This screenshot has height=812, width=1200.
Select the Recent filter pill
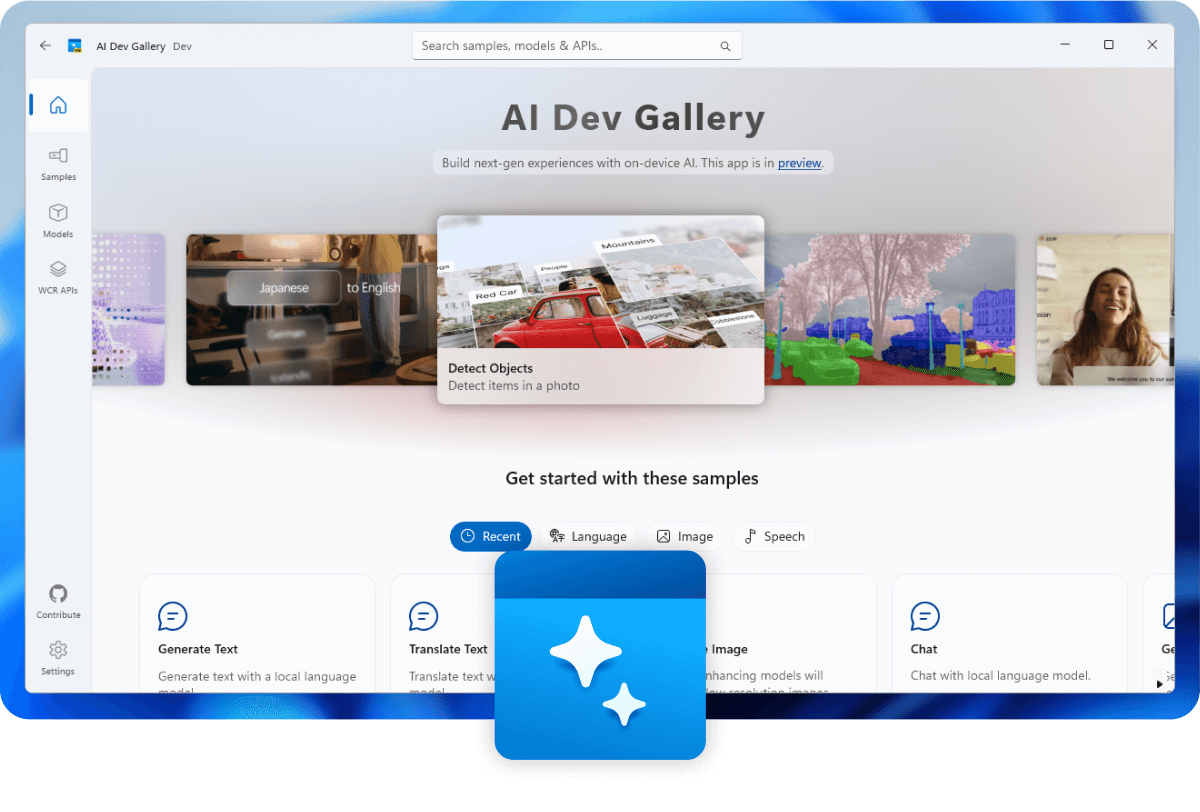[491, 536]
